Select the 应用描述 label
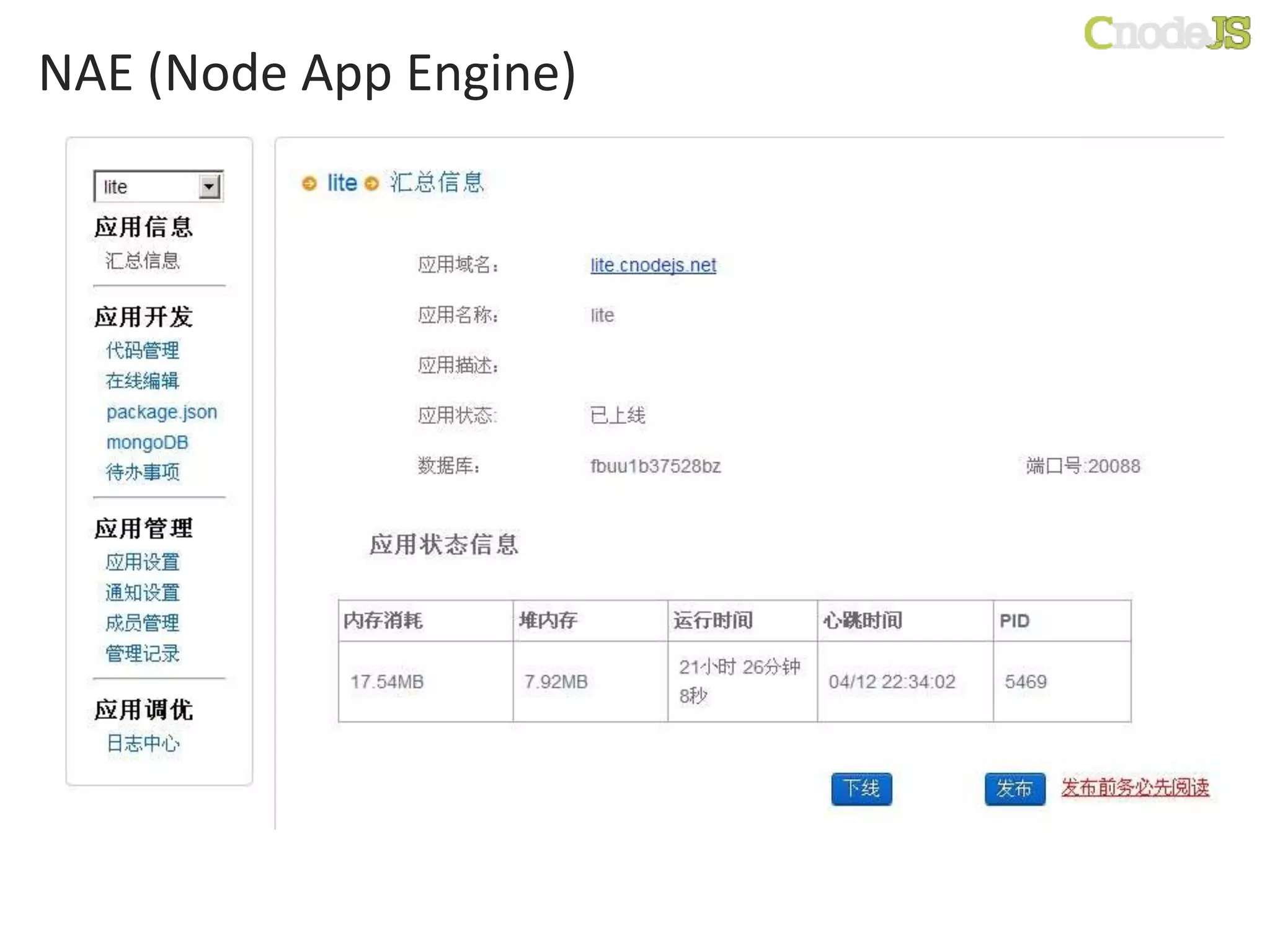The image size is (1270, 952). point(458,366)
